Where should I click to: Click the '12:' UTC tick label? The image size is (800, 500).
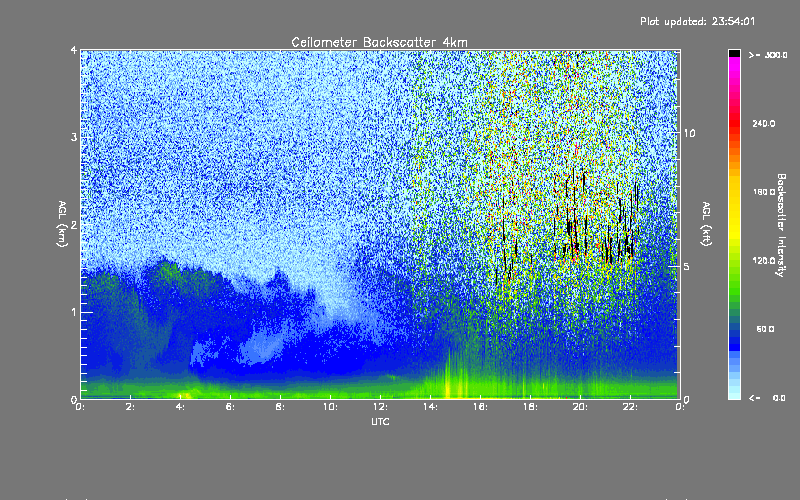pos(381,407)
